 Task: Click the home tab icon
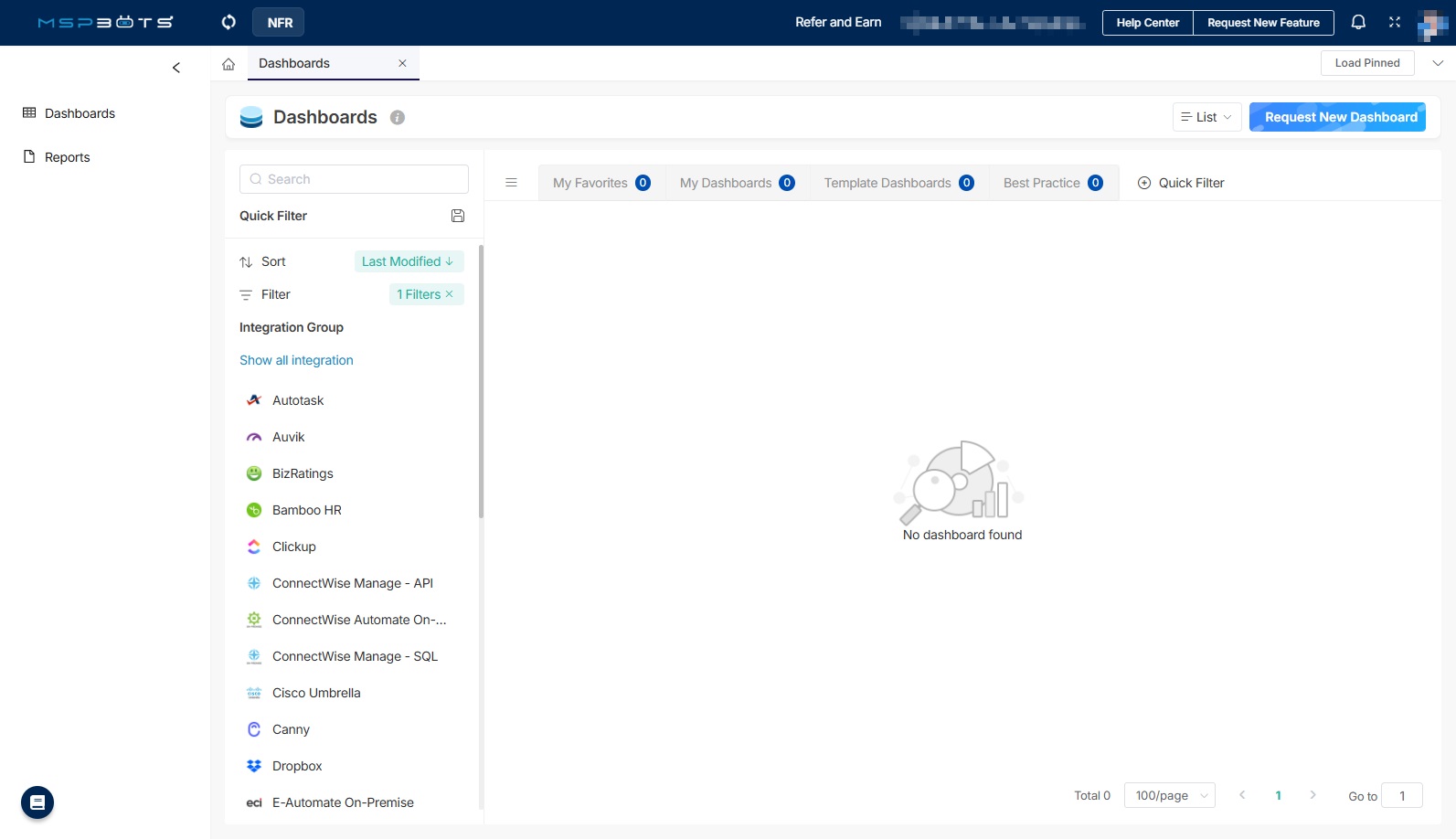point(228,64)
